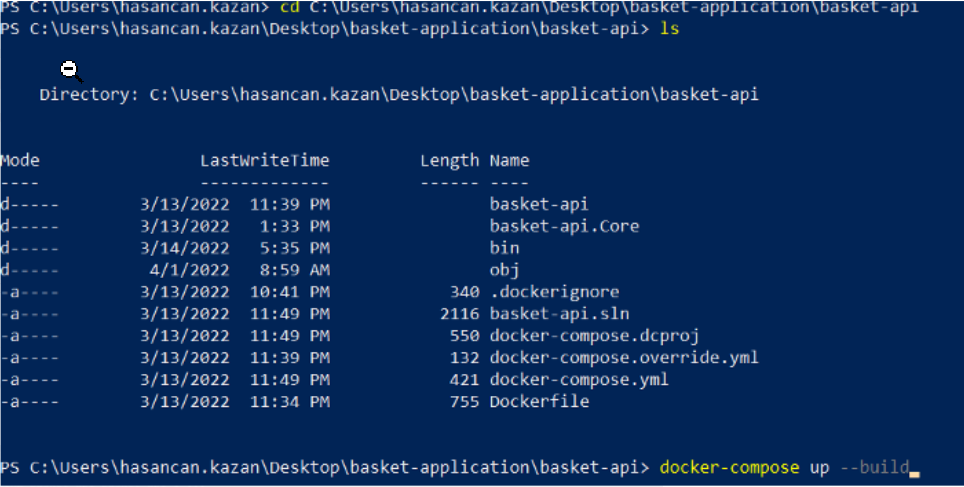964x487 pixels.
Task: Click the ls command on second line
Action: [670, 29]
